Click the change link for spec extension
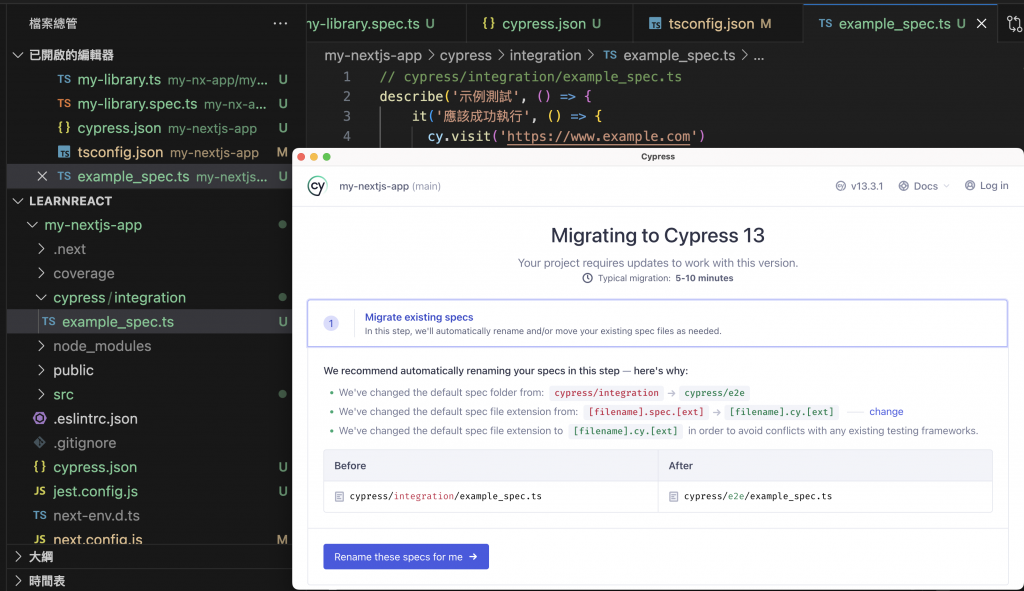 coord(886,411)
